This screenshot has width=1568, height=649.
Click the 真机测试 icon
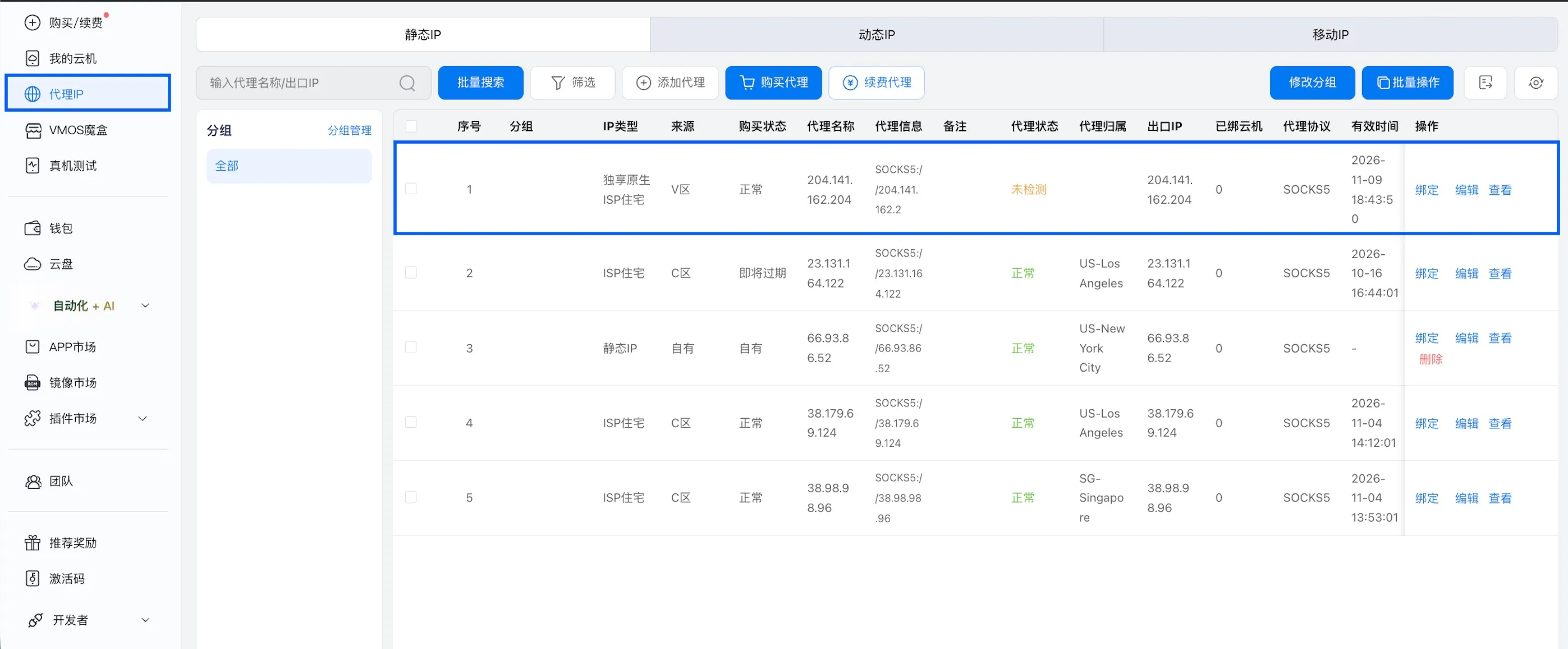point(32,166)
